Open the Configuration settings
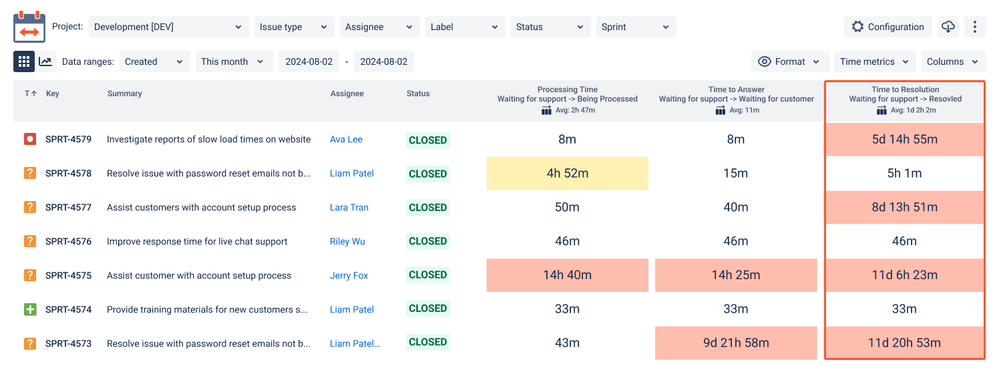This screenshot has width=999, height=370. 888,27
